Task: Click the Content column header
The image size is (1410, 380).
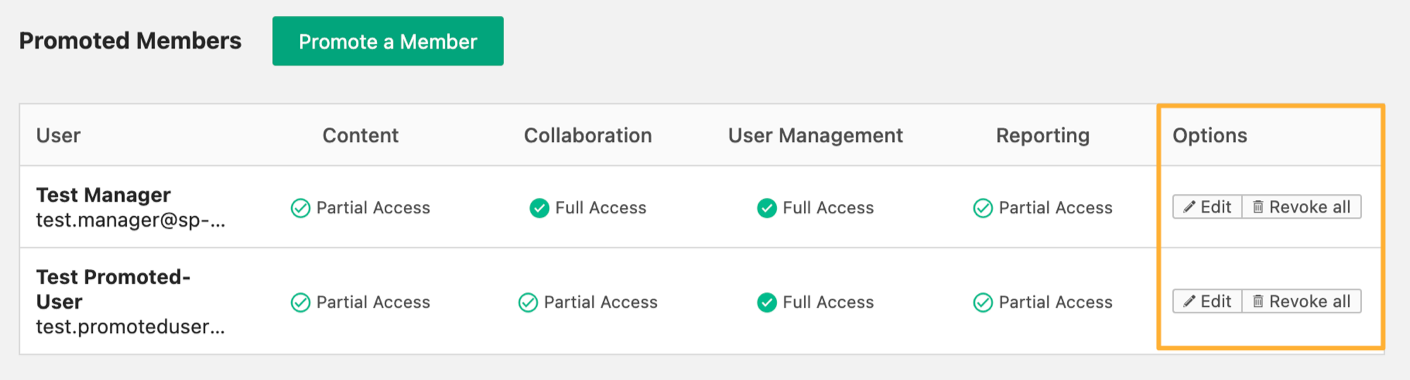Action: click(360, 135)
